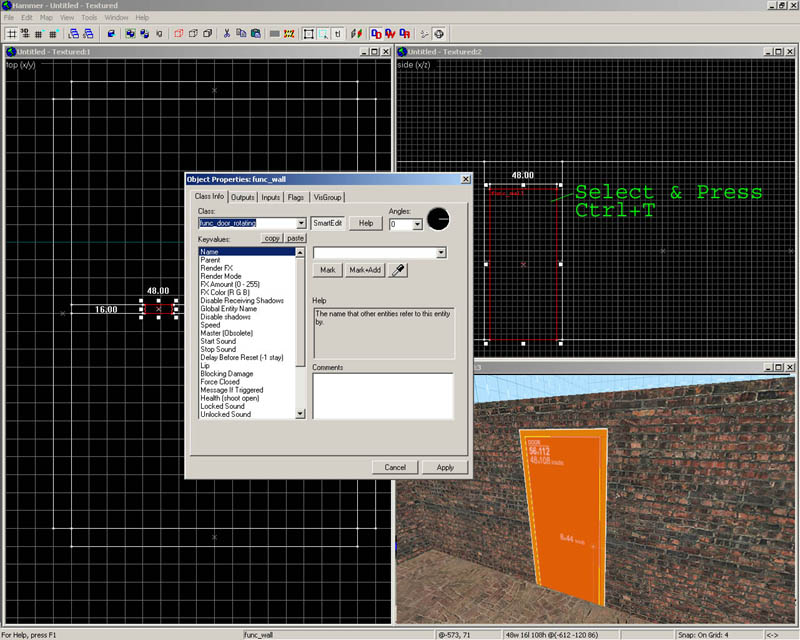Viewport: 800px width, 640px height.
Task: Click the Copy icon in main toolbar
Action: tap(242, 34)
